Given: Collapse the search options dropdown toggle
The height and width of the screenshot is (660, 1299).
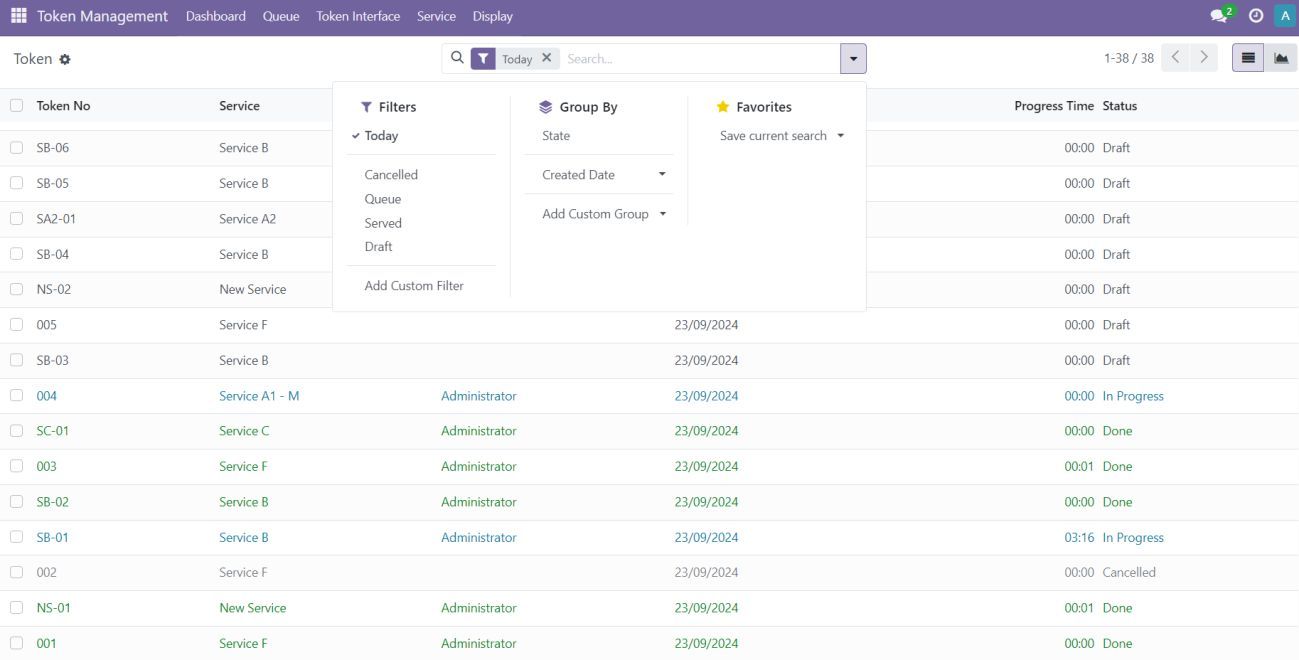Looking at the screenshot, I should tap(853, 59).
